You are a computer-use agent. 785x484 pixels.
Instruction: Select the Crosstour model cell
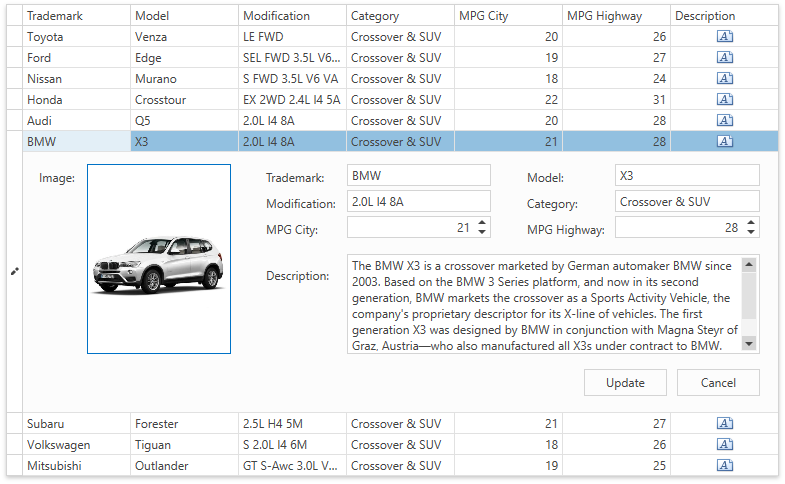[184, 100]
